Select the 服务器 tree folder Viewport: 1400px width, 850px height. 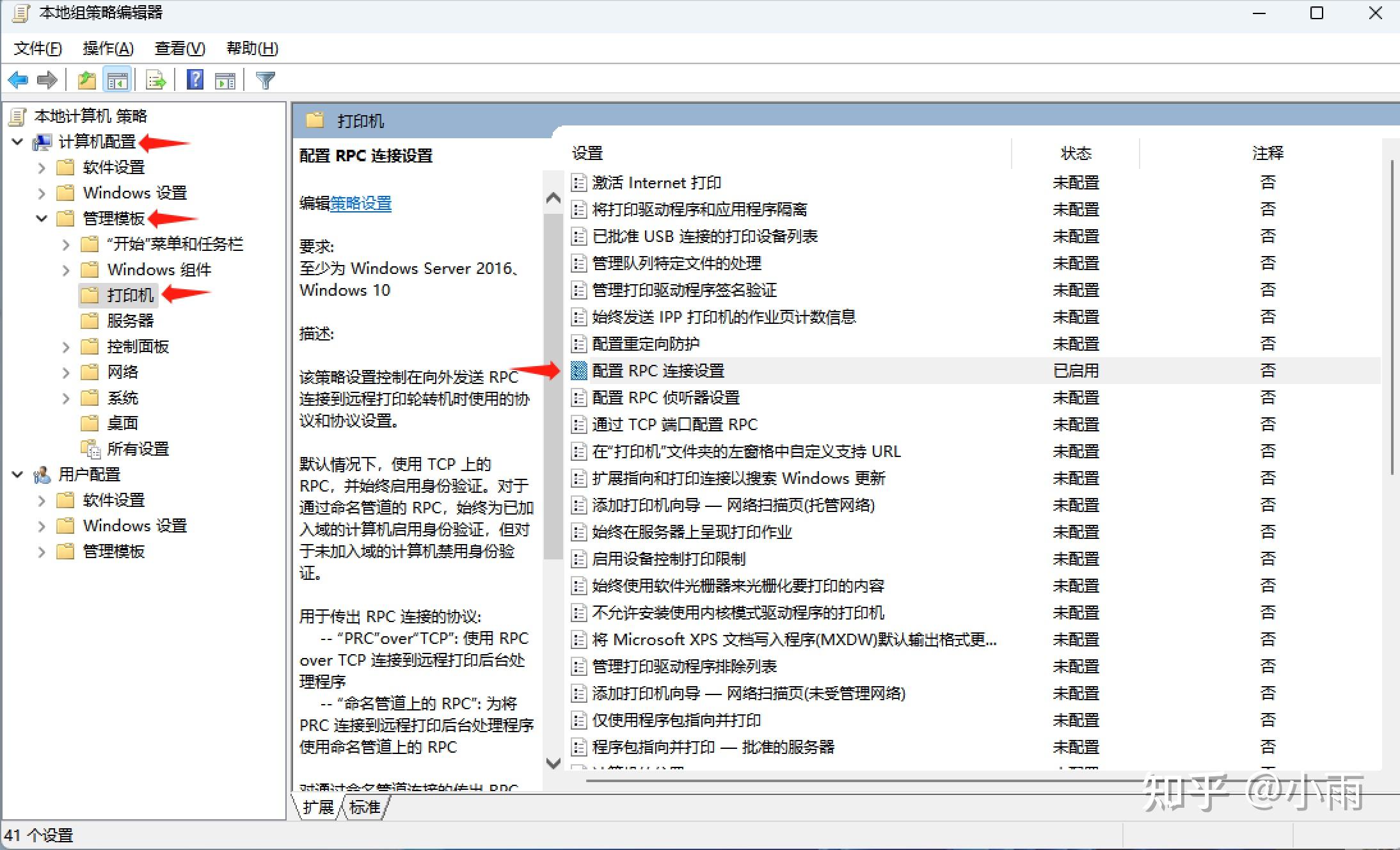[x=131, y=321]
